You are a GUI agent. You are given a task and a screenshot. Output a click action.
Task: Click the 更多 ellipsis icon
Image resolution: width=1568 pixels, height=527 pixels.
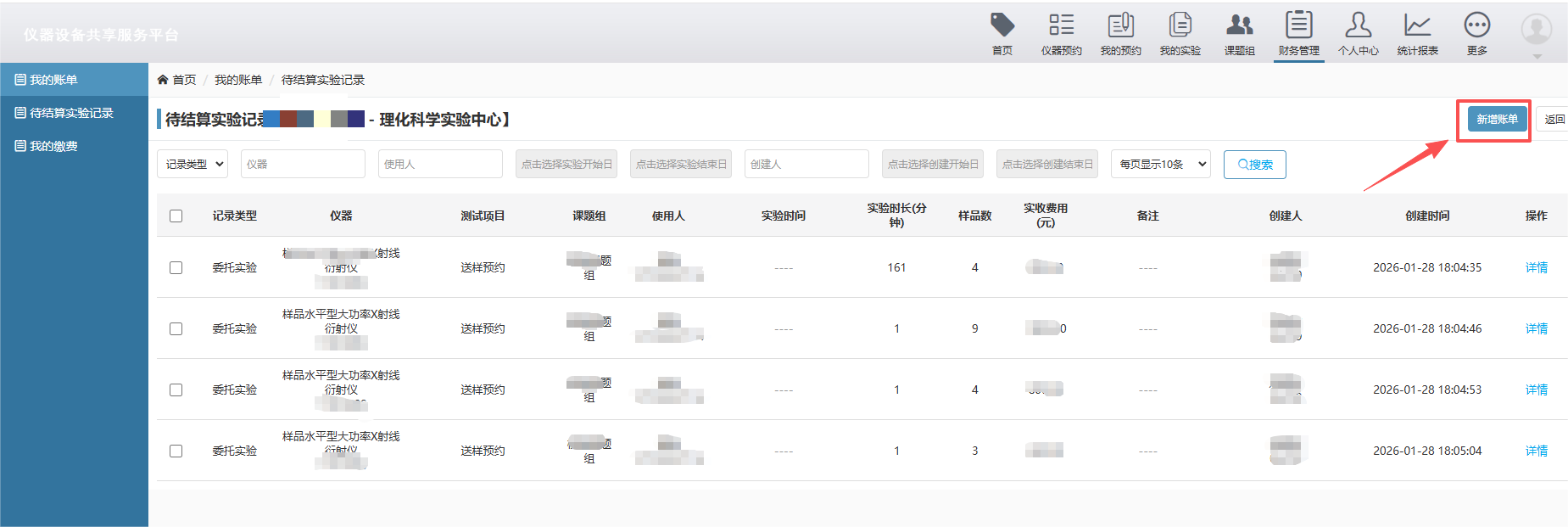(x=1476, y=25)
